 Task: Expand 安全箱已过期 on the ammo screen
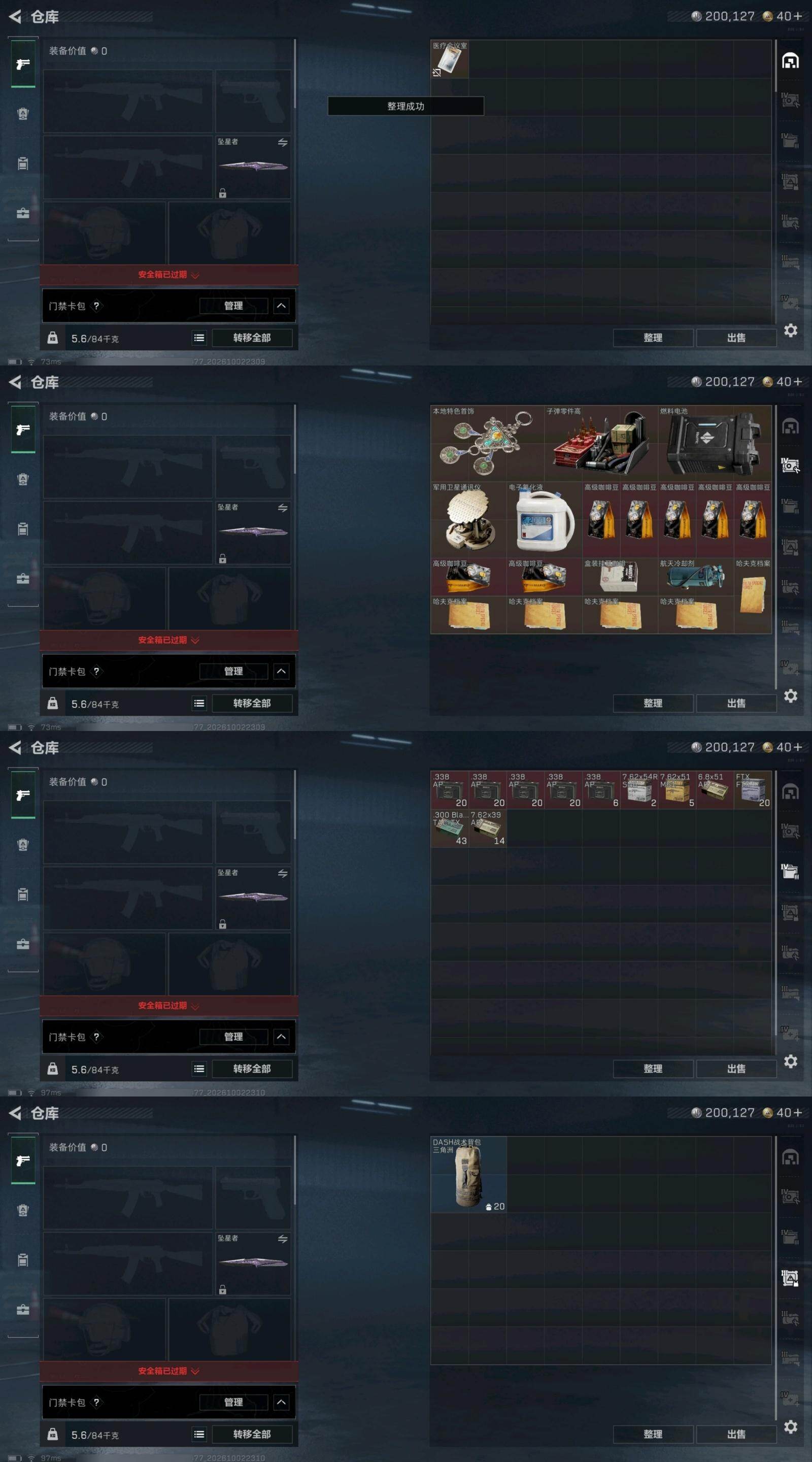[x=169, y=1005]
